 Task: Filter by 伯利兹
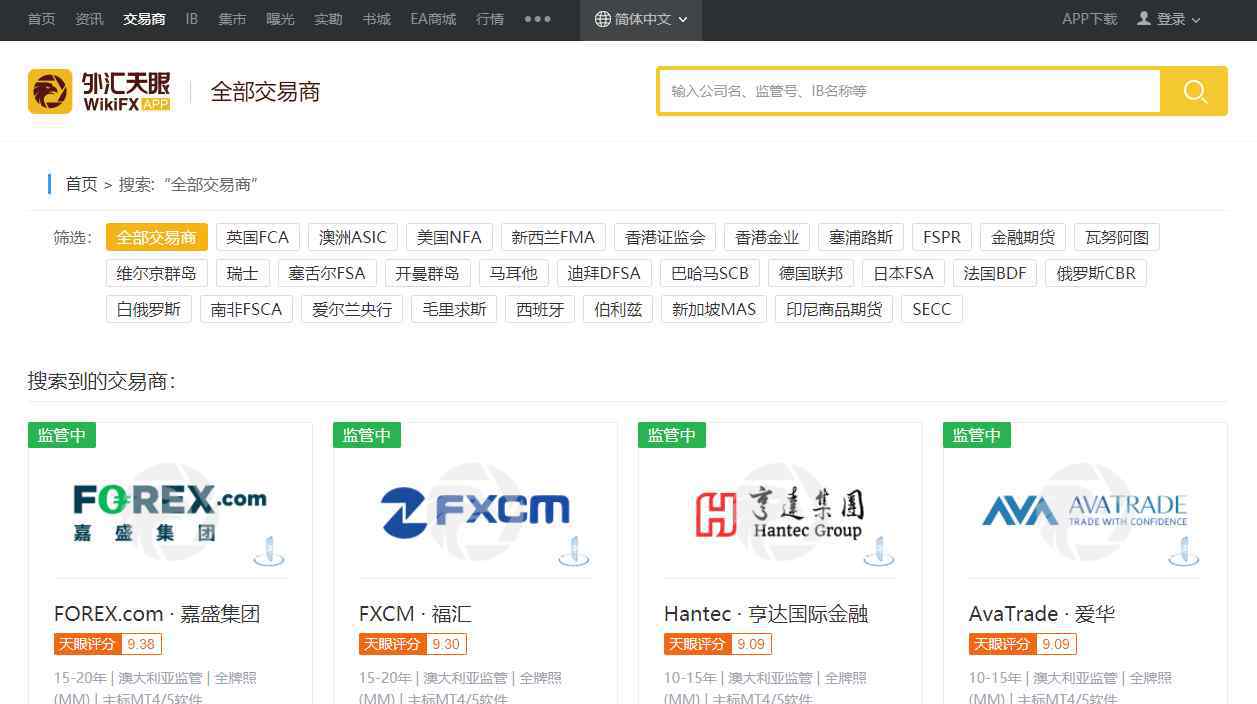point(618,309)
